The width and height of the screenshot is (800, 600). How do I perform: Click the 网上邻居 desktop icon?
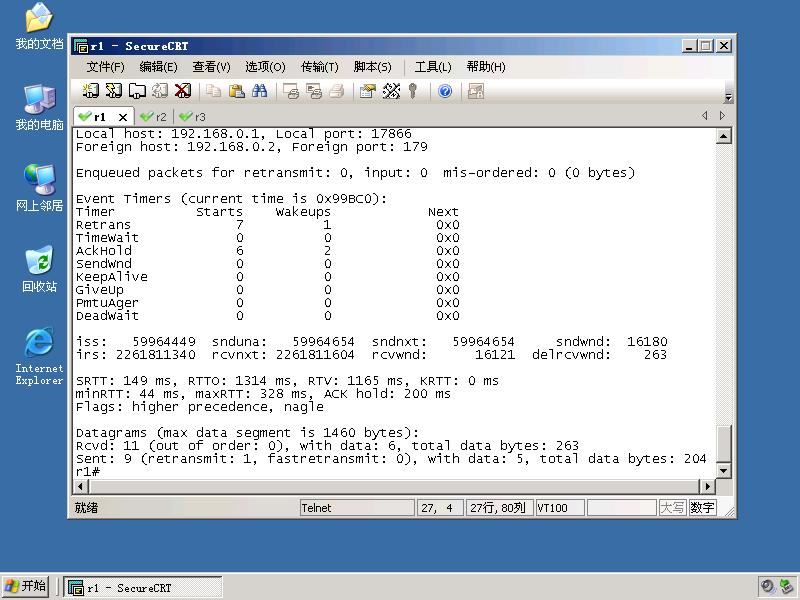pos(39,188)
